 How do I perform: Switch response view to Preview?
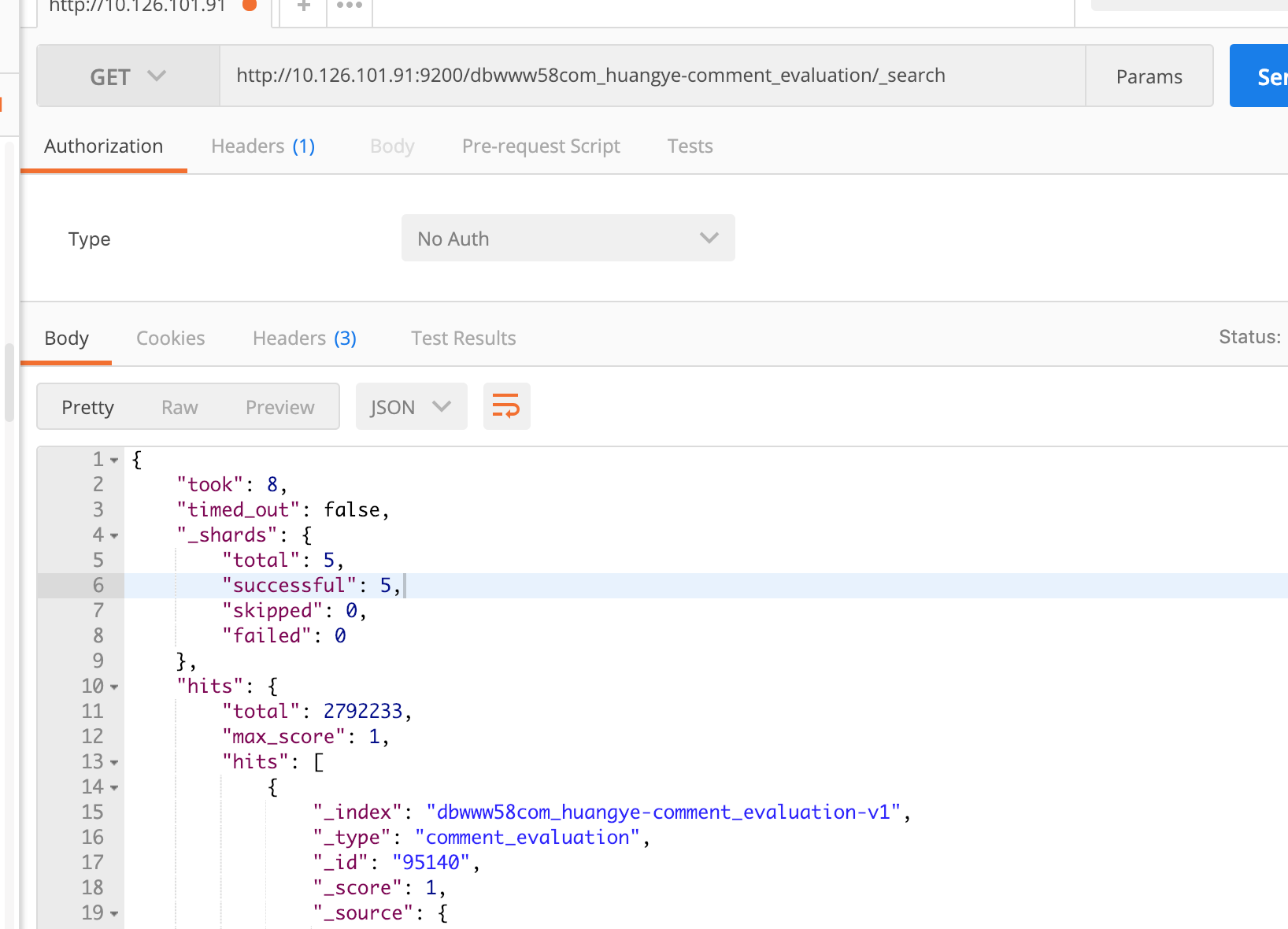click(279, 407)
